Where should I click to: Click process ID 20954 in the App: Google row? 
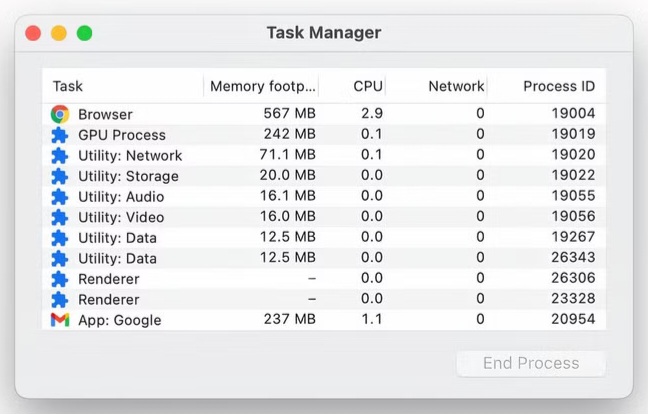pyautogui.click(x=573, y=320)
